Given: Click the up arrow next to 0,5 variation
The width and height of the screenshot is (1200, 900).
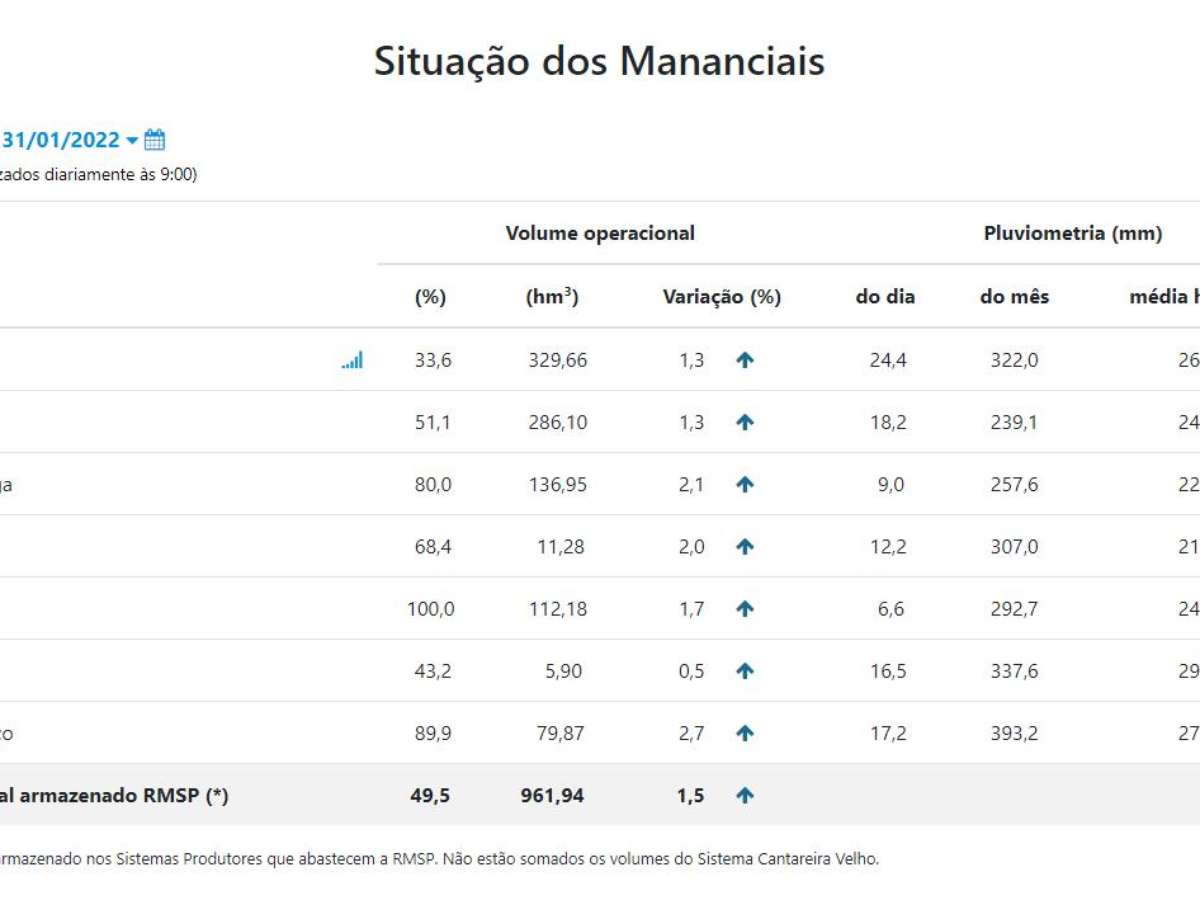Looking at the screenshot, I should pyautogui.click(x=744, y=671).
